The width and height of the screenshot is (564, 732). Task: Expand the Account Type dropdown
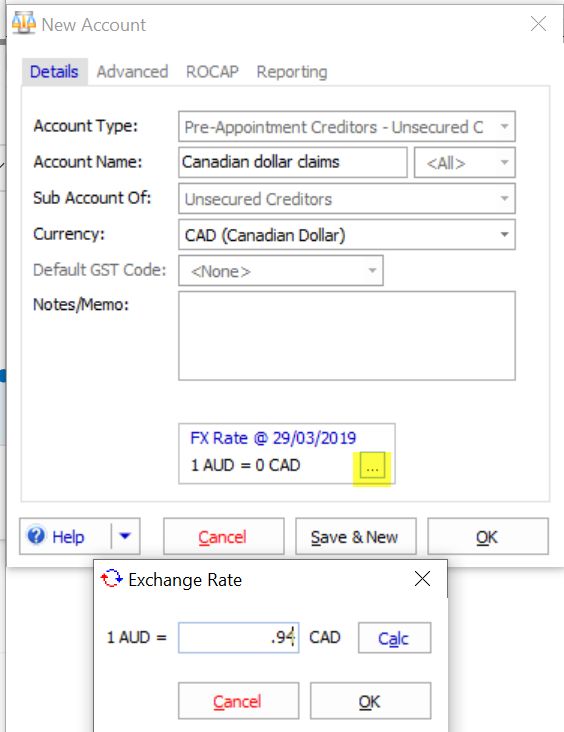pyautogui.click(x=504, y=127)
